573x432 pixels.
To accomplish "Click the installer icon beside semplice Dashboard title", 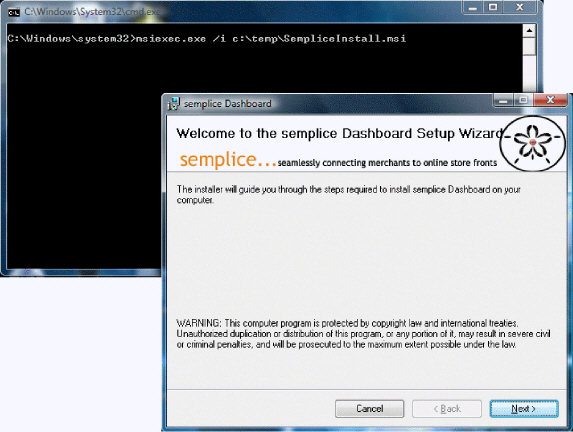I will coord(174,104).
